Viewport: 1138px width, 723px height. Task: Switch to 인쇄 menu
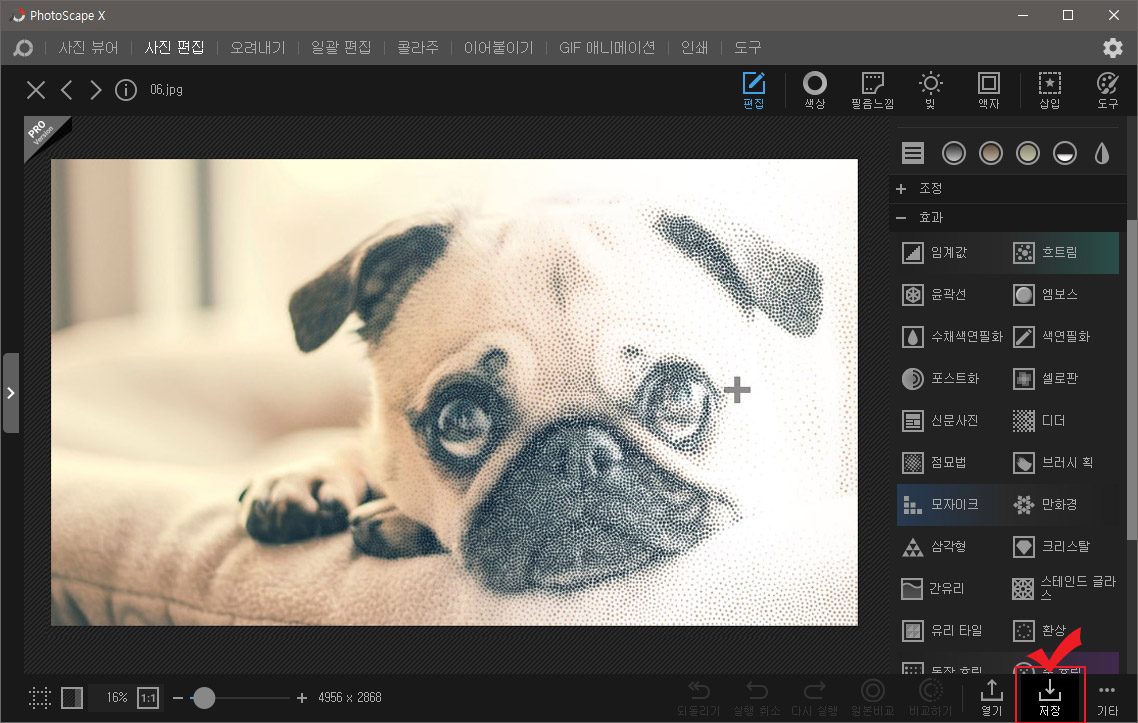pos(695,48)
